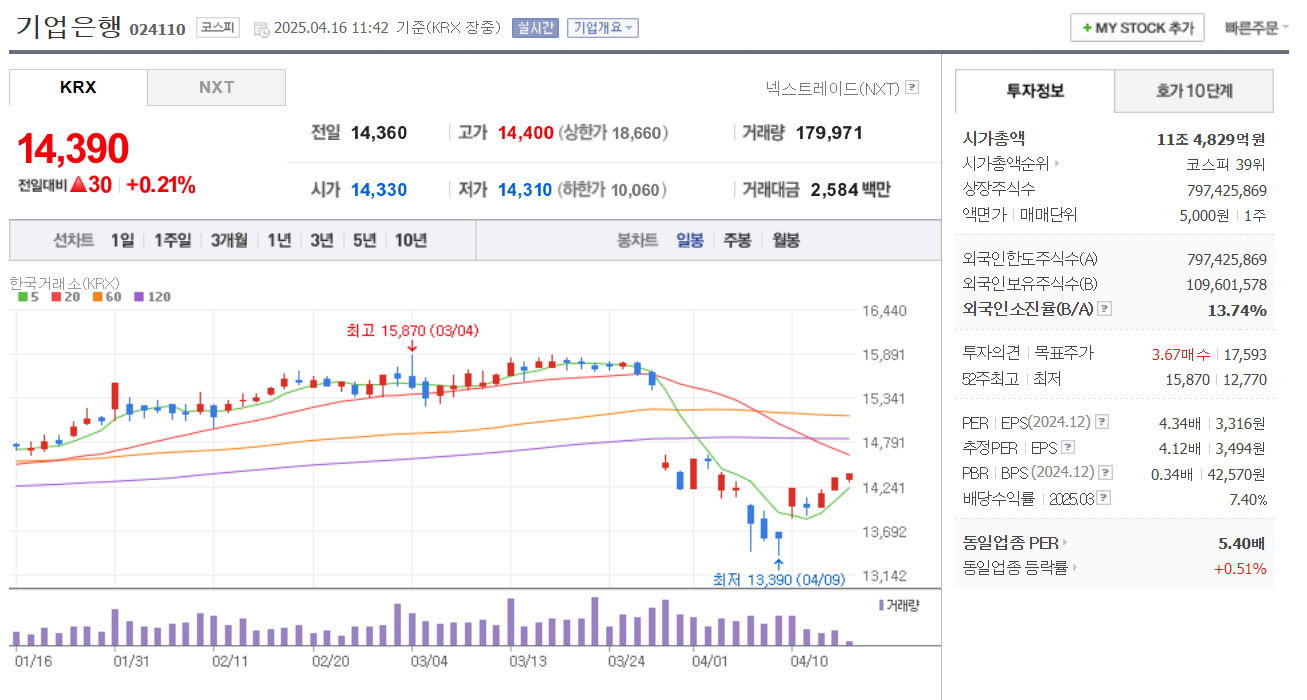Click the purple 120-day moving average legend
Viewport: 1307px width, 700px height.
coord(153,296)
